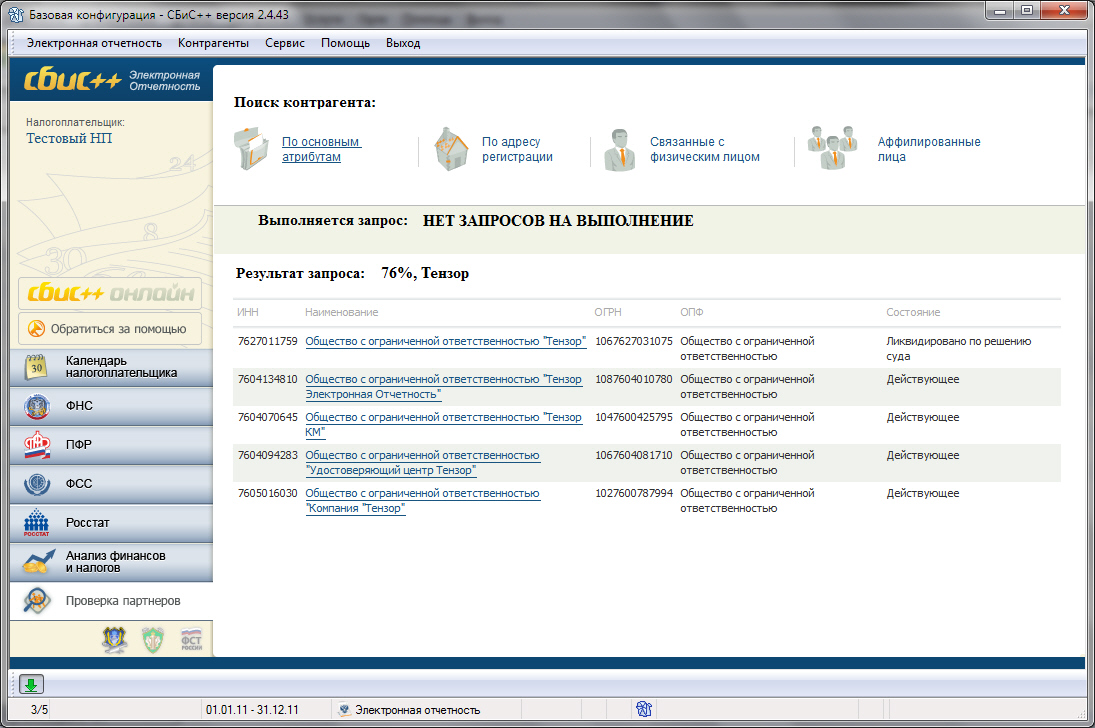Click the ФНС emblem icon
Screen dimensions: 1095x728
point(37,406)
